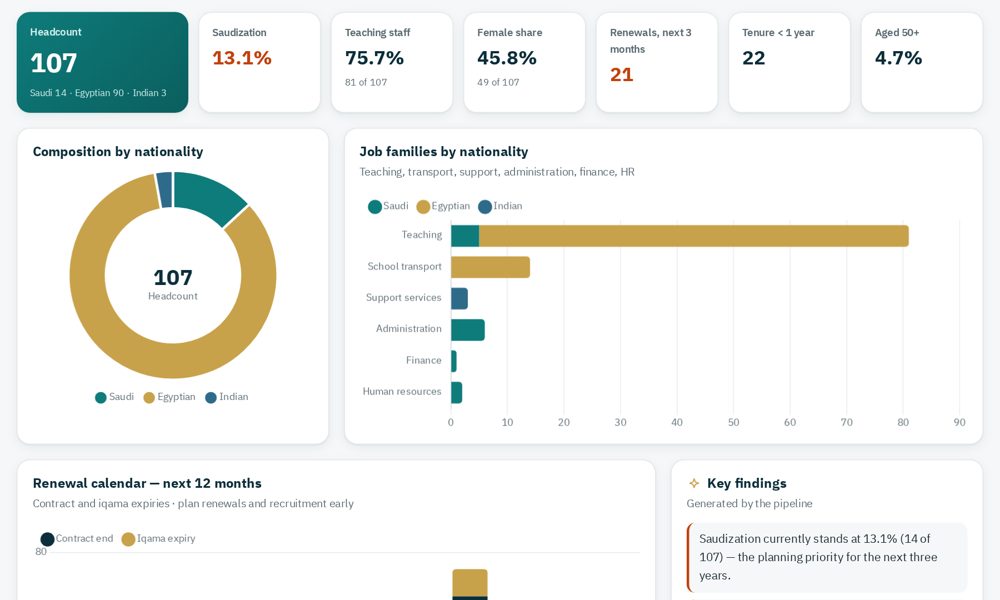
Task: Click the sparkle icon beside Key findings
Action: coord(694,483)
